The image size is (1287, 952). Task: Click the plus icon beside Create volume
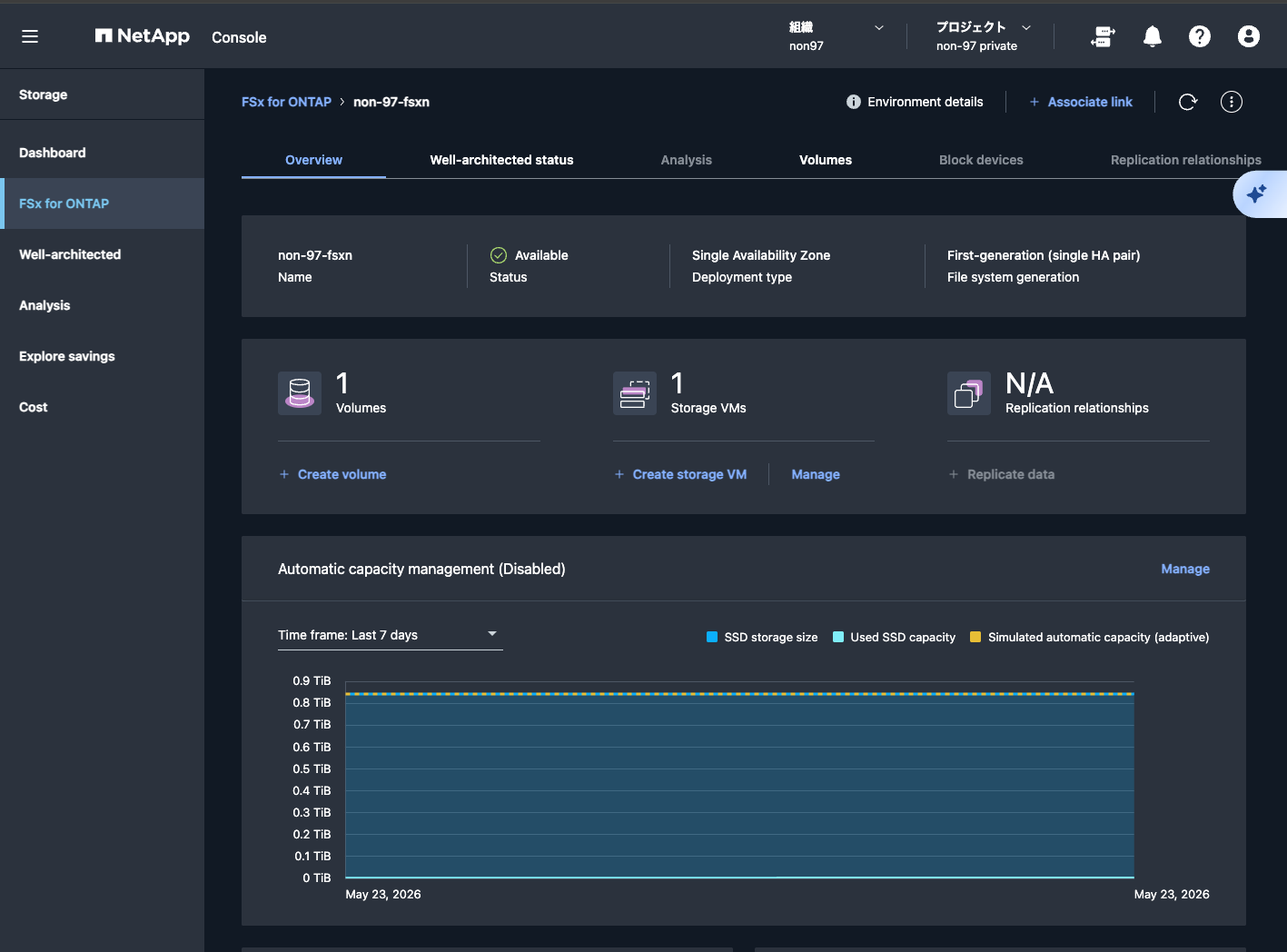coord(284,474)
